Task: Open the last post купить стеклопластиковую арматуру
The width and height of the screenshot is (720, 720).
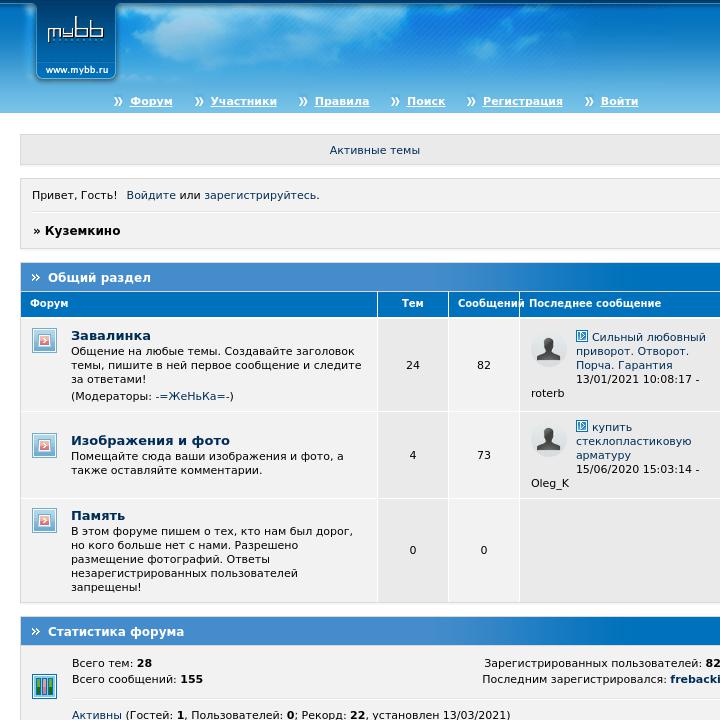Action: coord(633,441)
